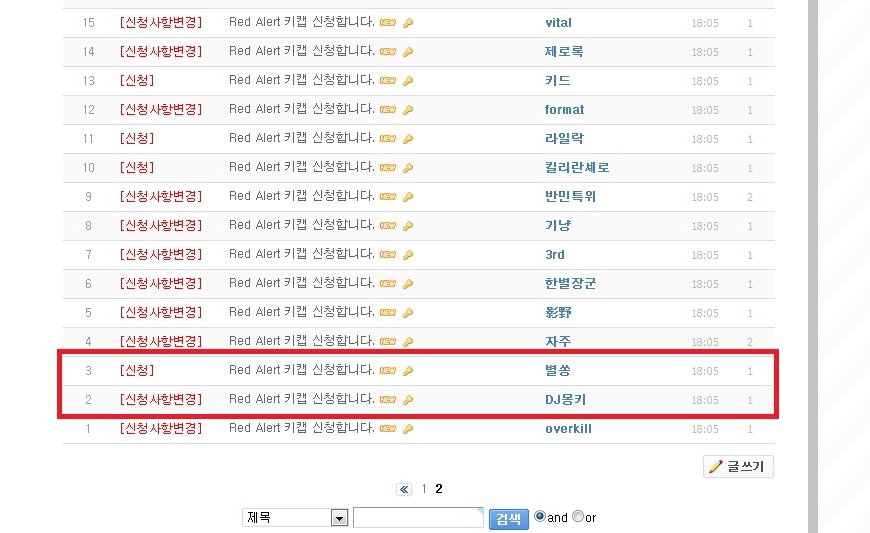Click the NEW badge on 킬리란세로's post
Screen dimensions: 870x533
tap(388, 167)
